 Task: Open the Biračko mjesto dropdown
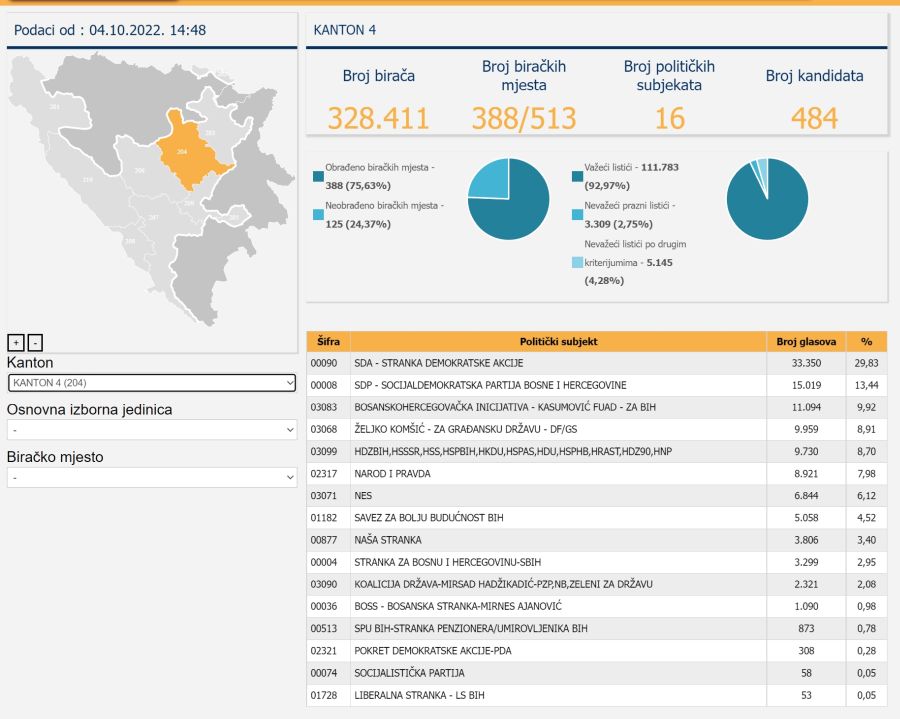[x=152, y=477]
